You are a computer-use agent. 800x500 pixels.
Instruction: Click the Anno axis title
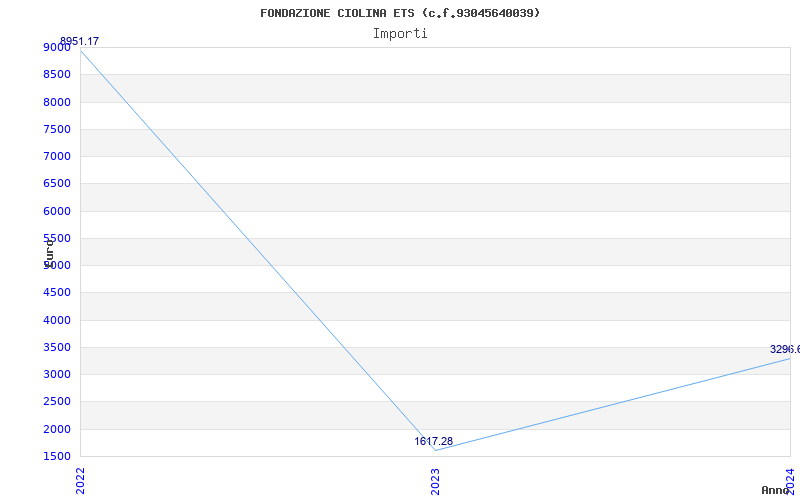point(776,490)
